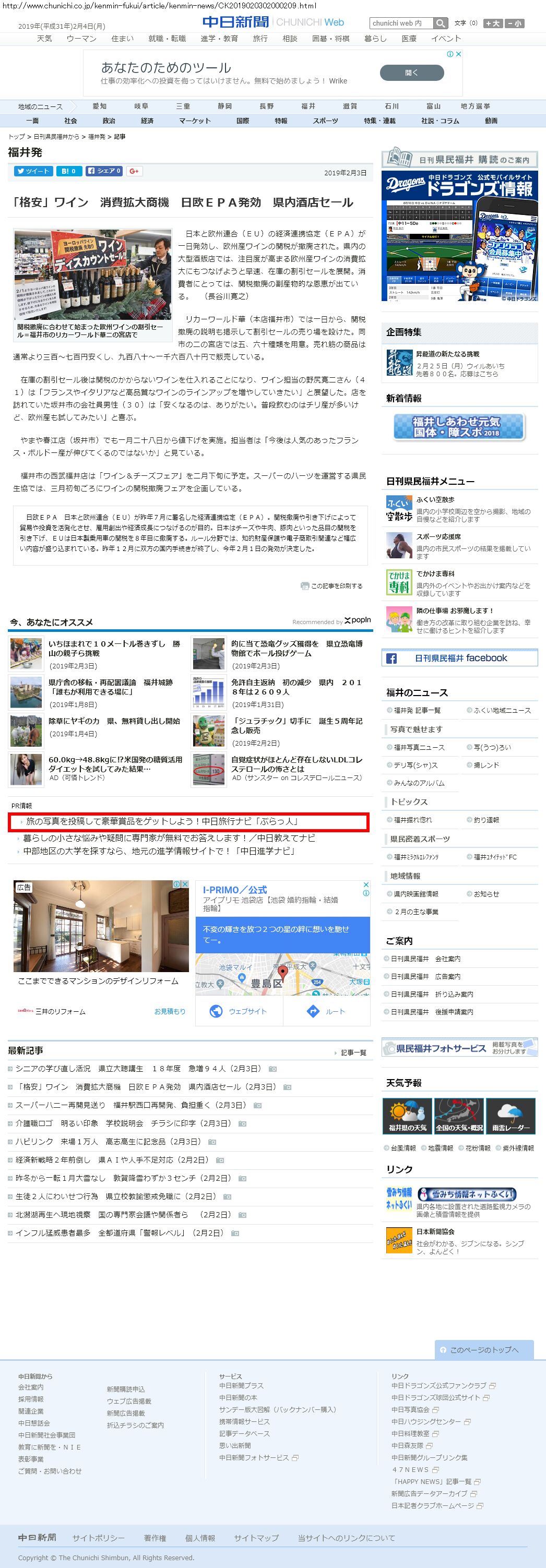Click the 開く button in ad

point(411,73)
